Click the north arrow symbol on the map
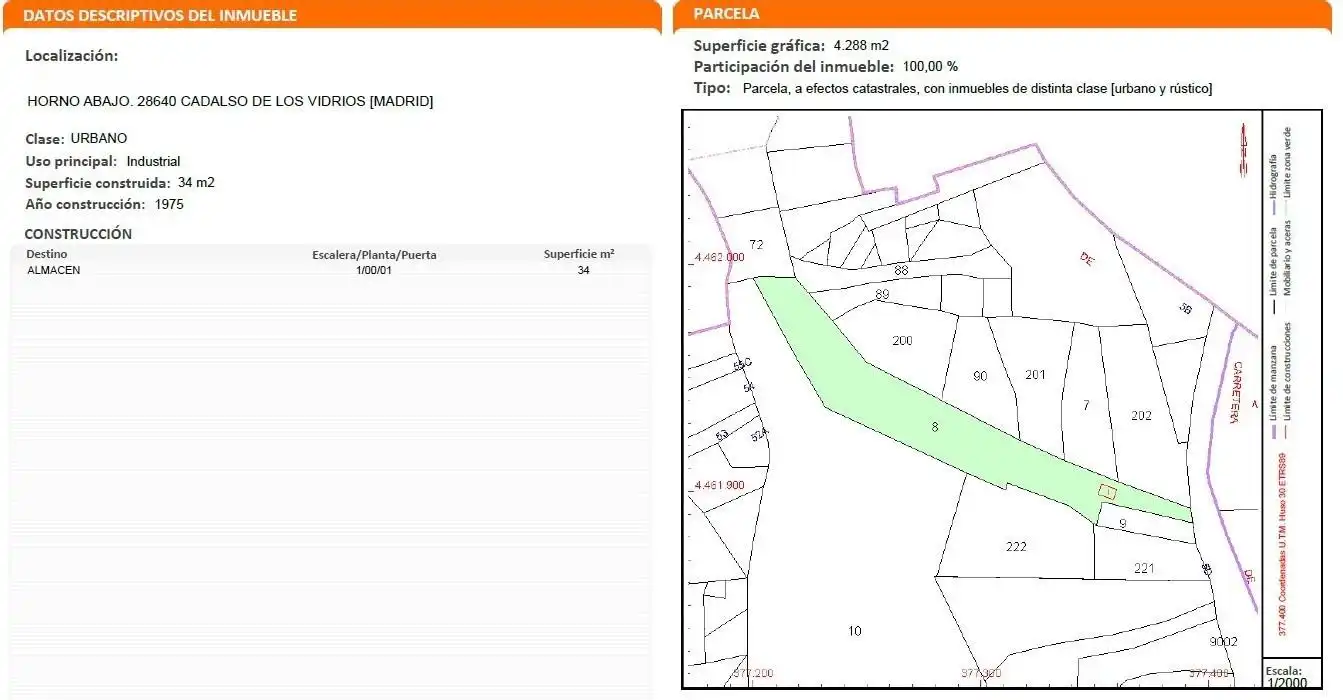The height and width of the screenshot is (700, 1343). click(1243, 150)
